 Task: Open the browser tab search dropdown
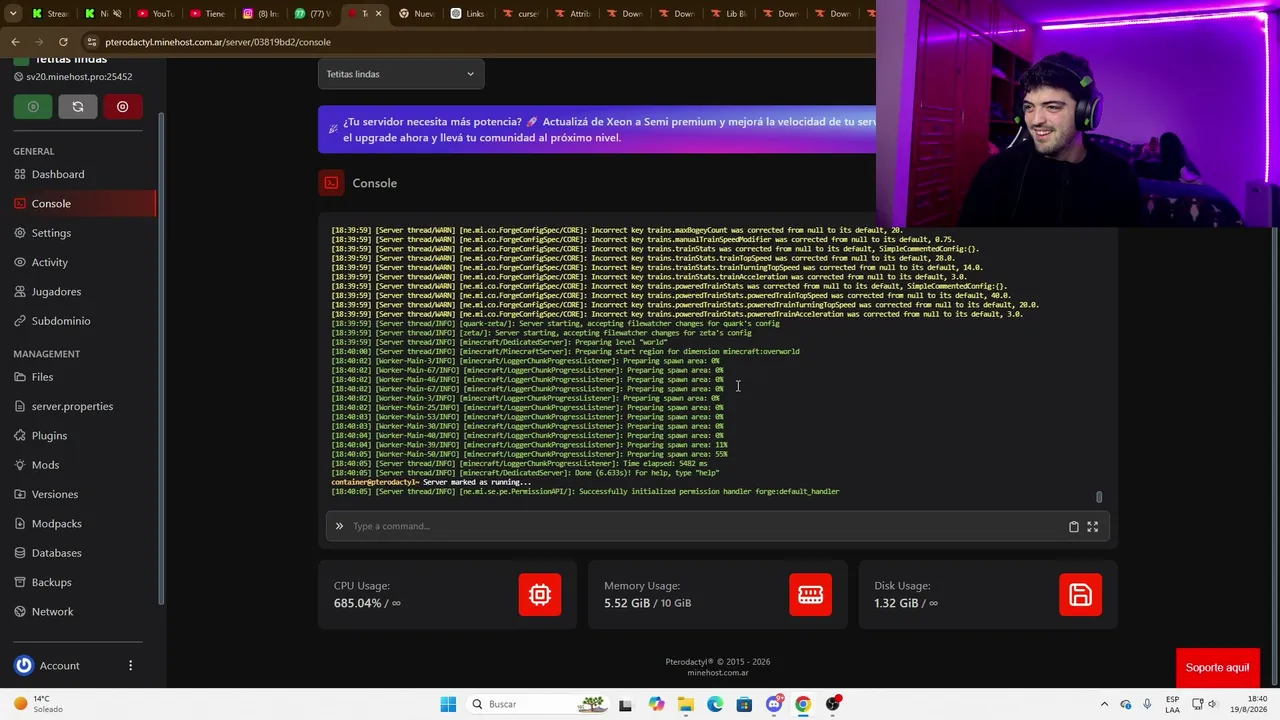coord(13,14)
